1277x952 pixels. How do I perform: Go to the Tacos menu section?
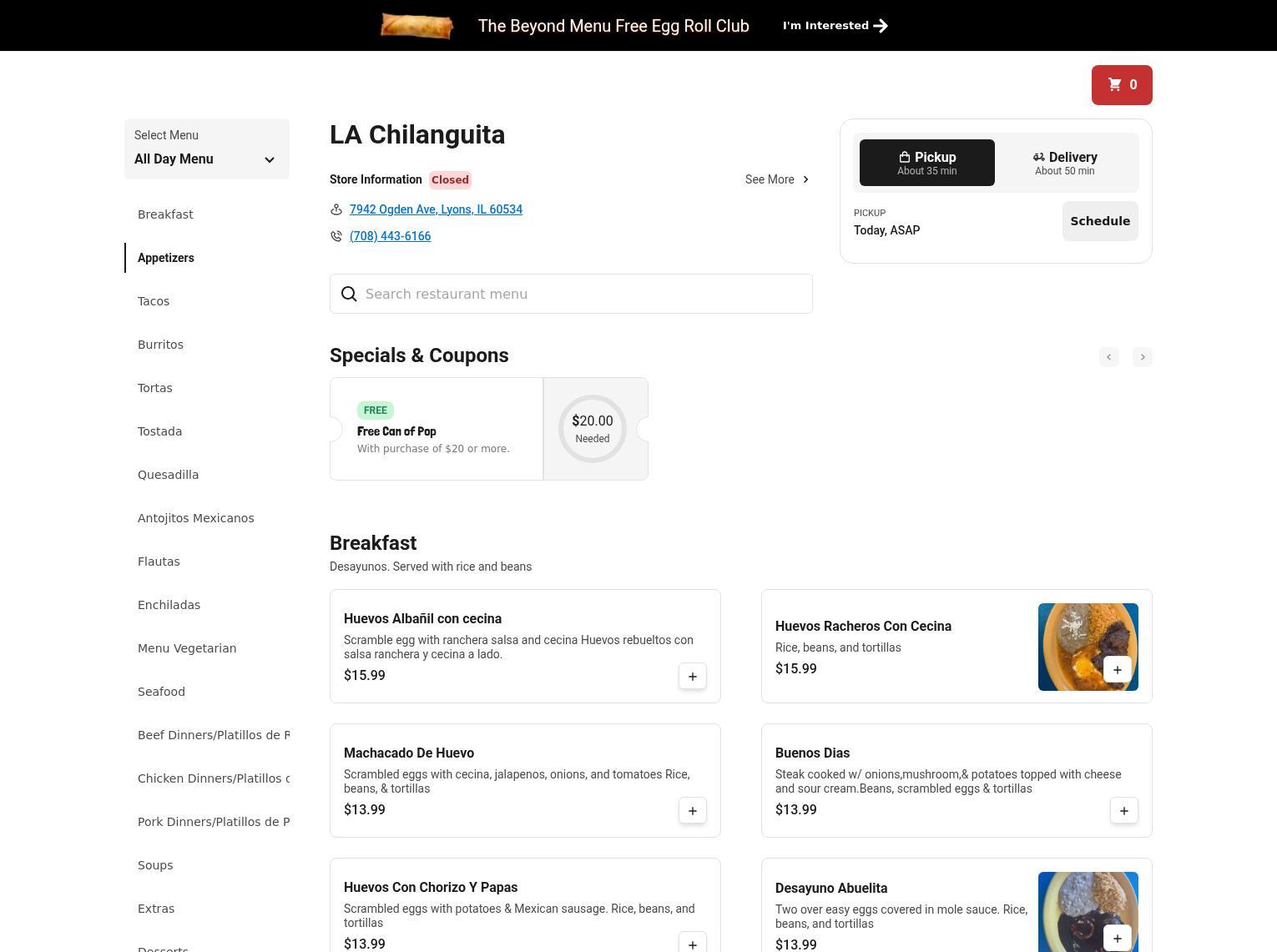(x=154, y=301)
